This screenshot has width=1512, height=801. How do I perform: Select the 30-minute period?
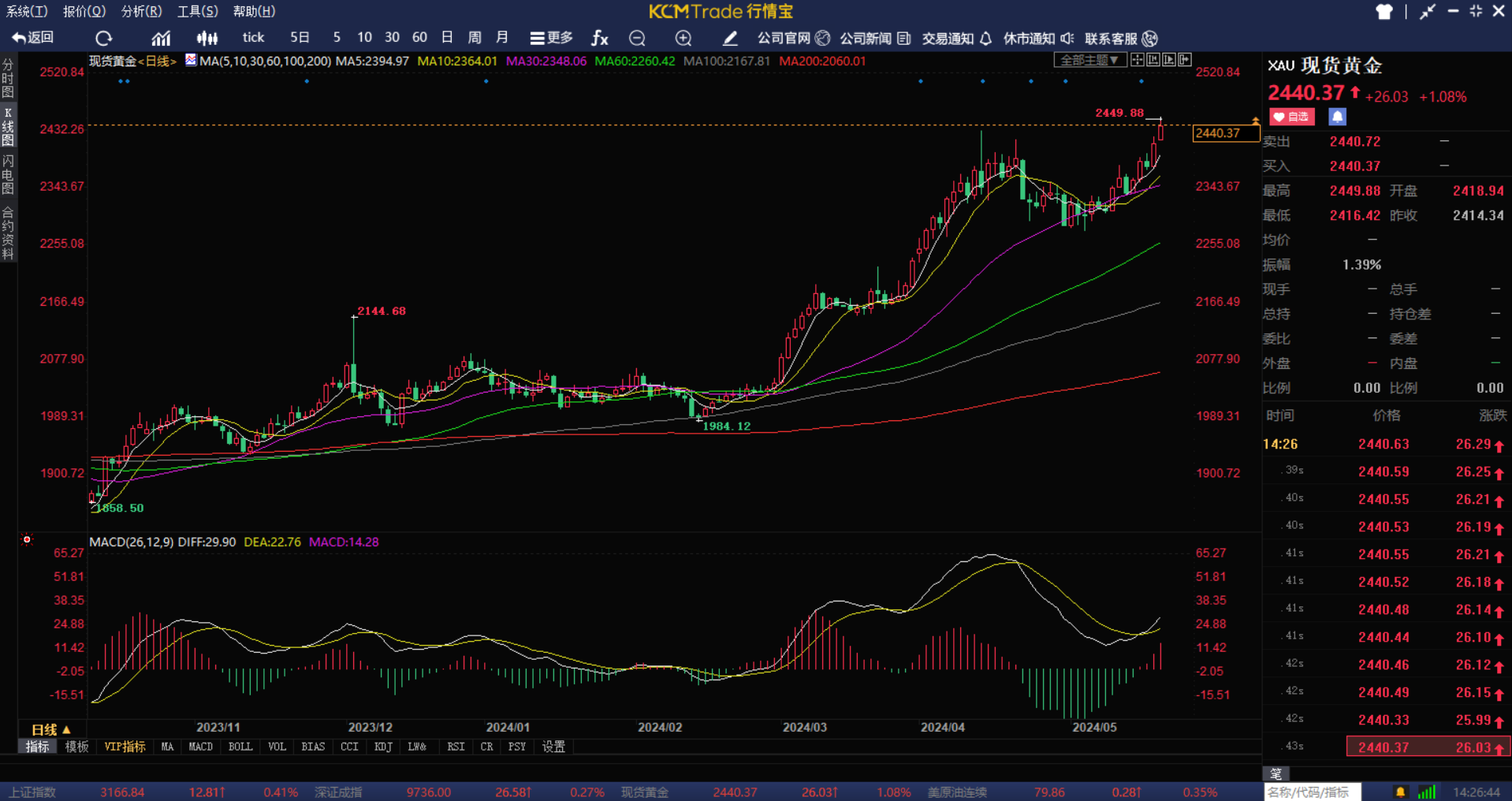click(x=392, y=38)
